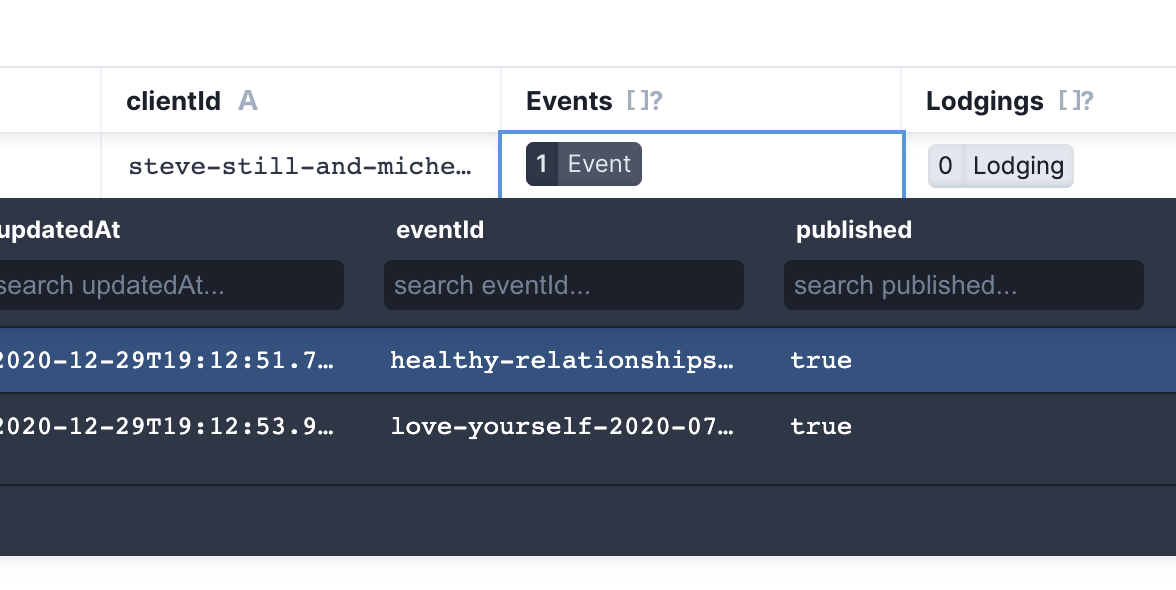This screenshot has height=590, width=1176.
Task: Click the Events column header
Action: pos(700,100)
